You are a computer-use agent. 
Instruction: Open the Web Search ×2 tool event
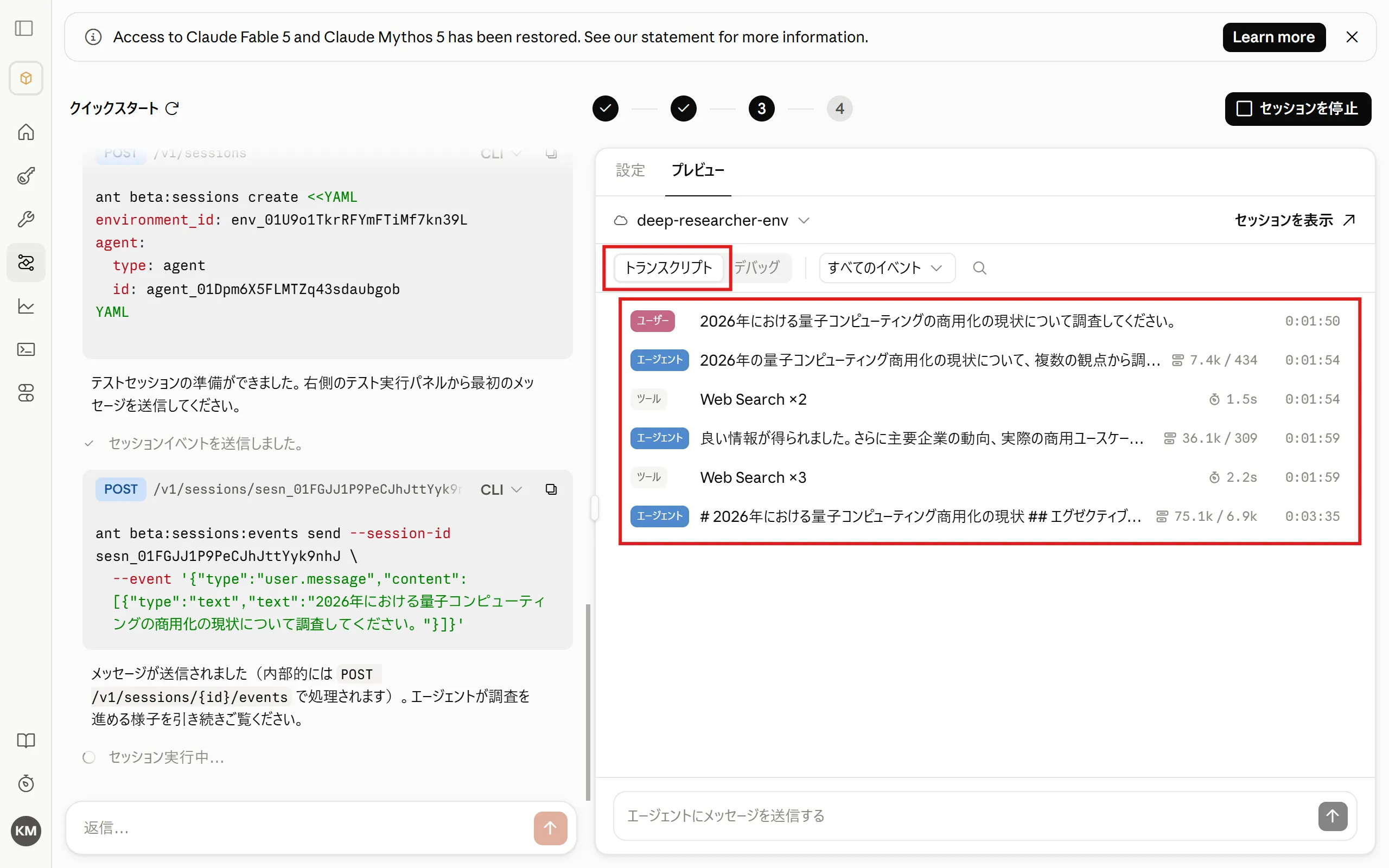click(985, 399)
